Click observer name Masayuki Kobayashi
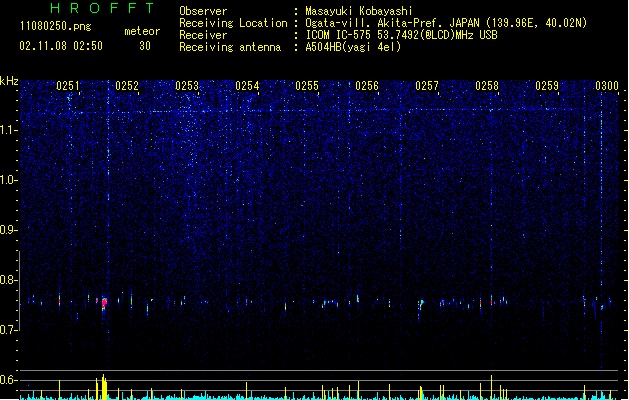The width and height of the screenshot is (629, 400). (x=359, y=11)
